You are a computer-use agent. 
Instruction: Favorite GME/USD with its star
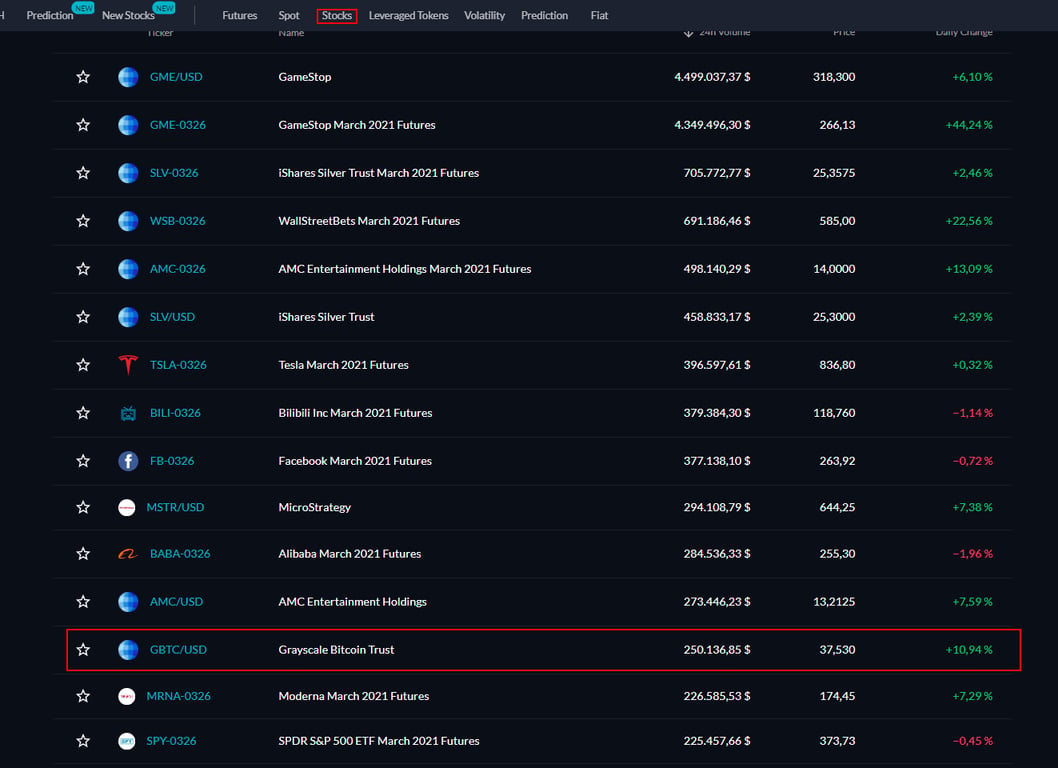click(83, 77)
